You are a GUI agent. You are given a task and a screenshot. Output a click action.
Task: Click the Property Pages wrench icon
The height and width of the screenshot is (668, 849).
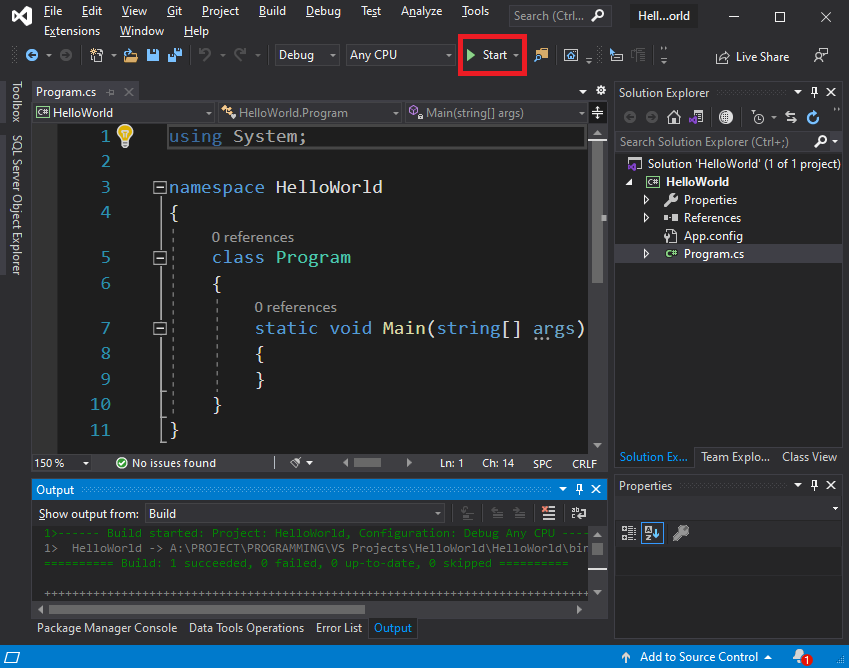[680, 533]
